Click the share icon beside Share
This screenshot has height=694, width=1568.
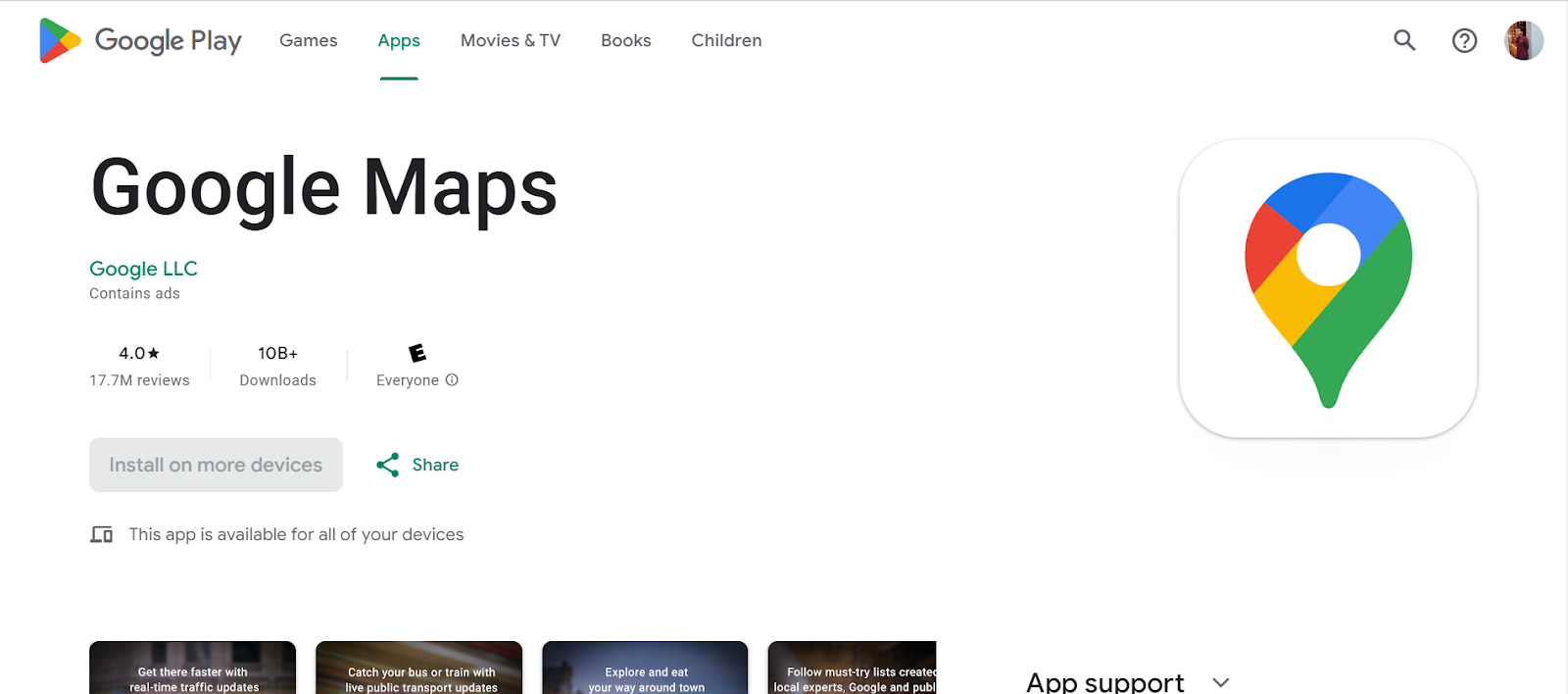[388, 465]
